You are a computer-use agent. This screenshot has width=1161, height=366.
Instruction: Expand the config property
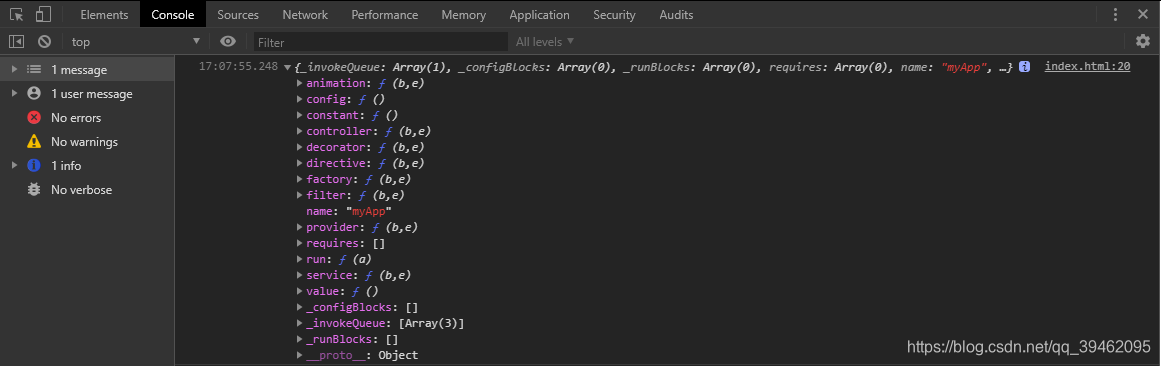300,99
